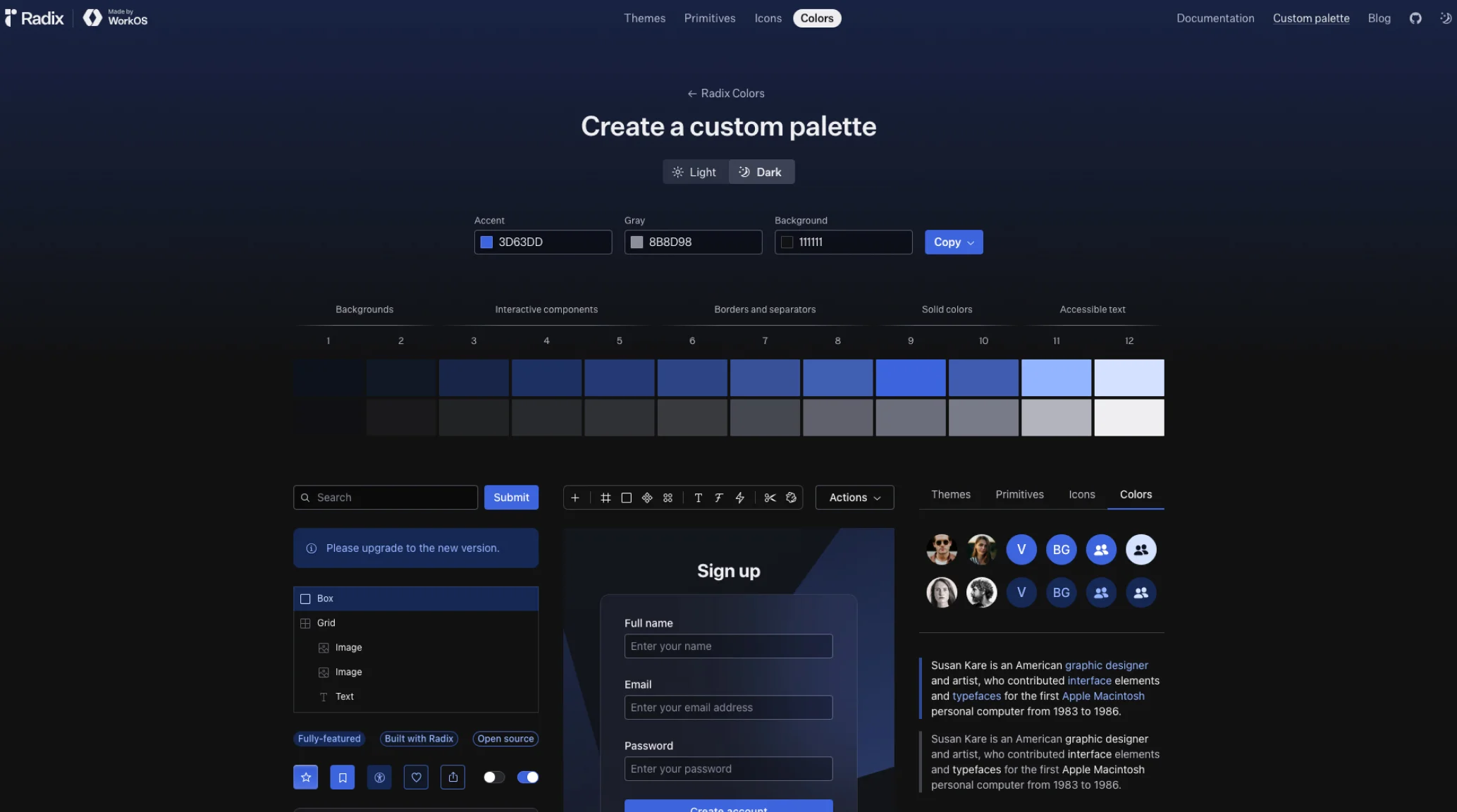Click the info icon in upgrade callout

click(312, 548)
